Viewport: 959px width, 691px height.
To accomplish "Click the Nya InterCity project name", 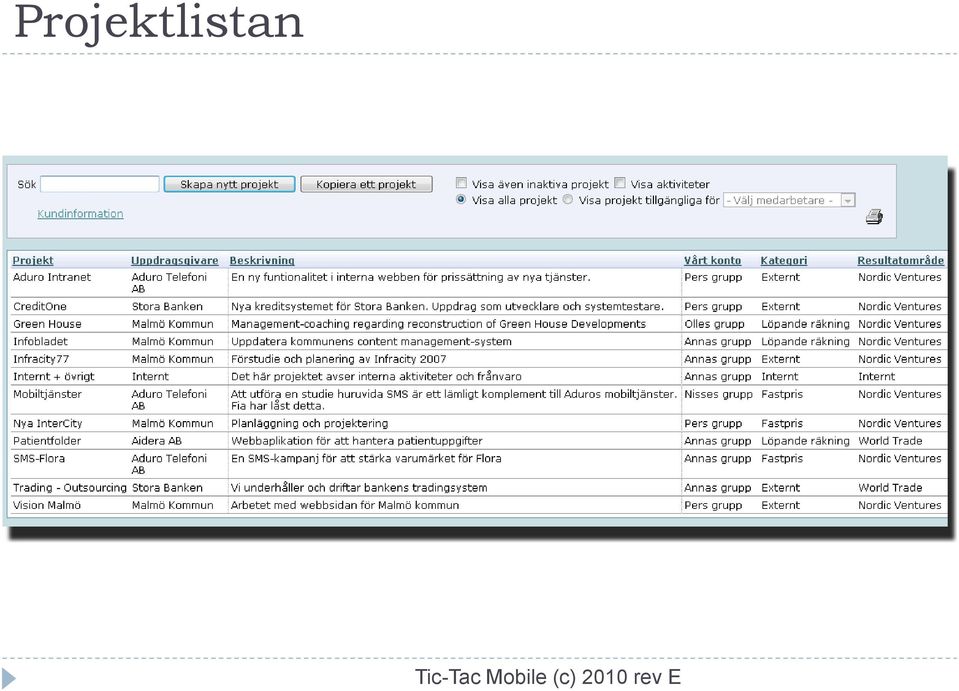I will pyautogui.click(x=48, y=423).
